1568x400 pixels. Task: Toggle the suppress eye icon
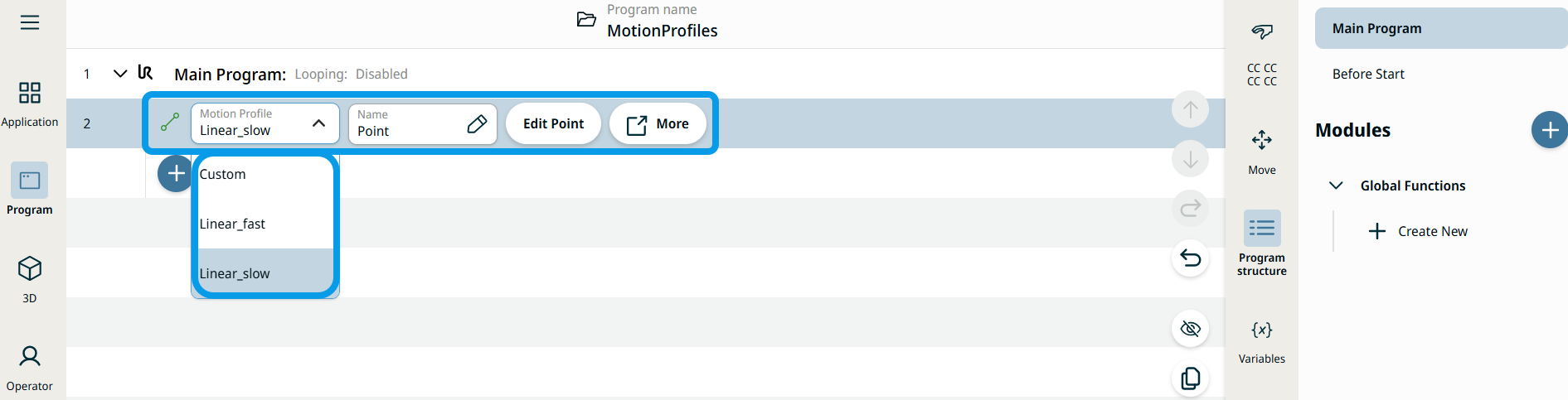click(1190, 329)
